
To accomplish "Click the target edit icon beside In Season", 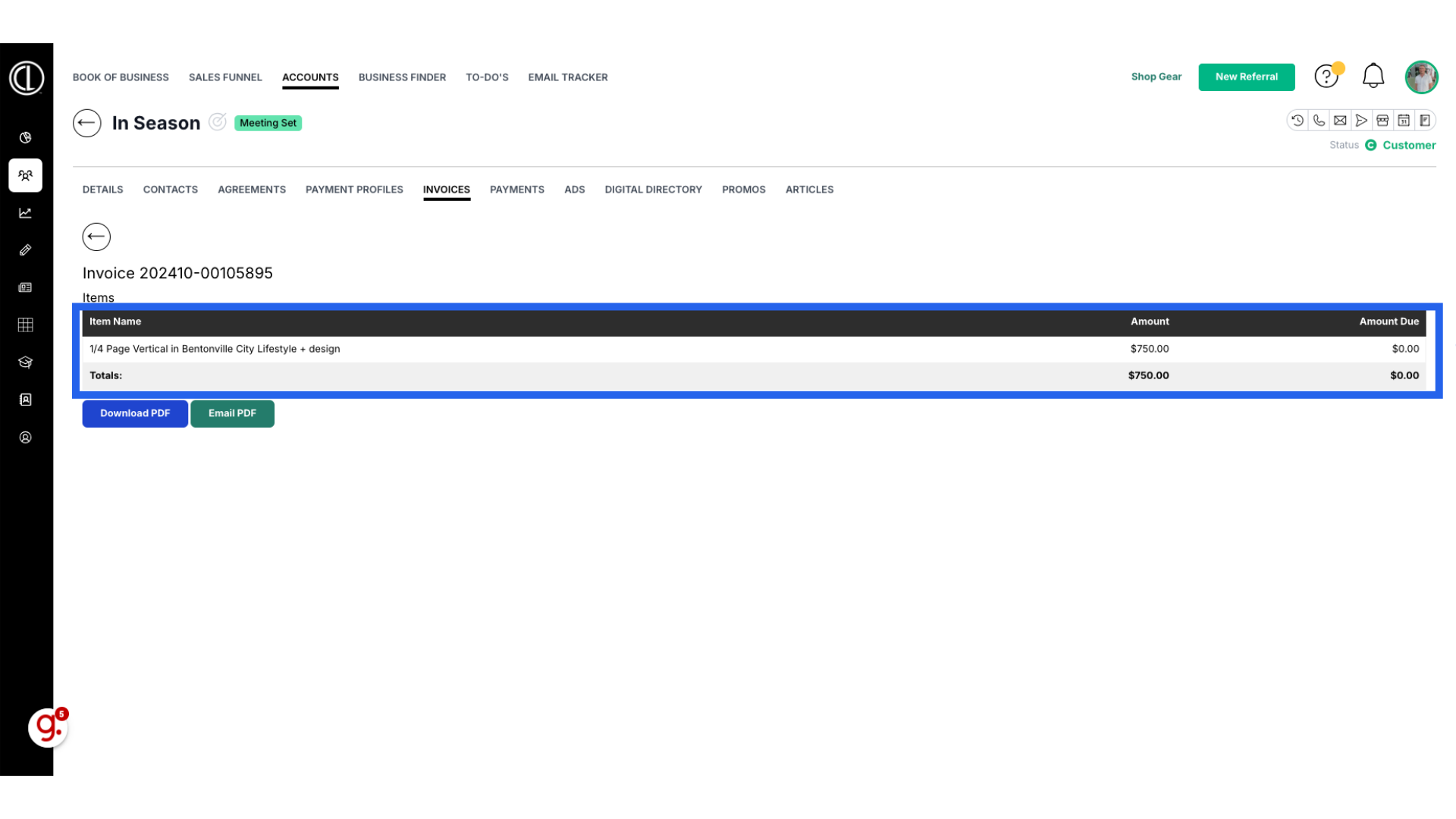I will [x=218, y=122].
